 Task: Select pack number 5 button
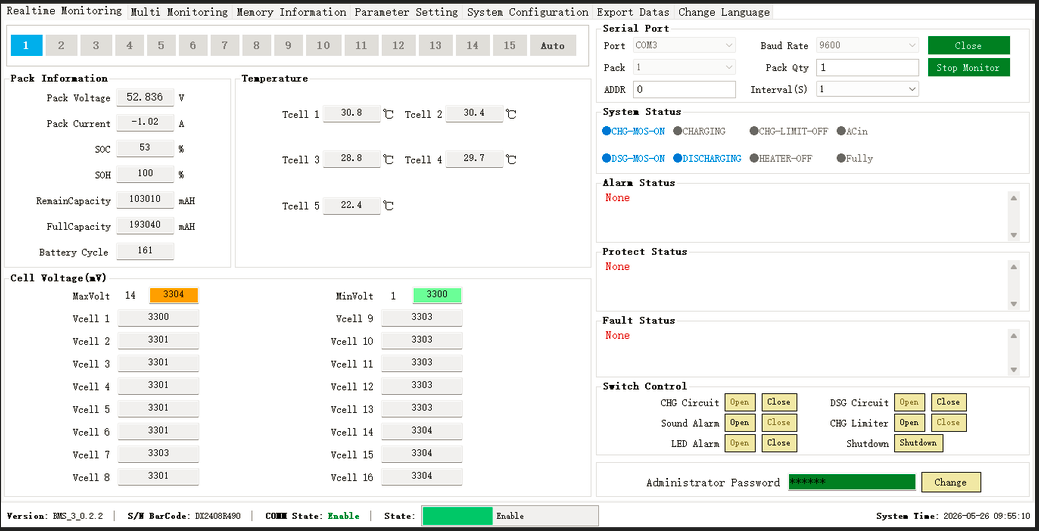coord(161,45)
